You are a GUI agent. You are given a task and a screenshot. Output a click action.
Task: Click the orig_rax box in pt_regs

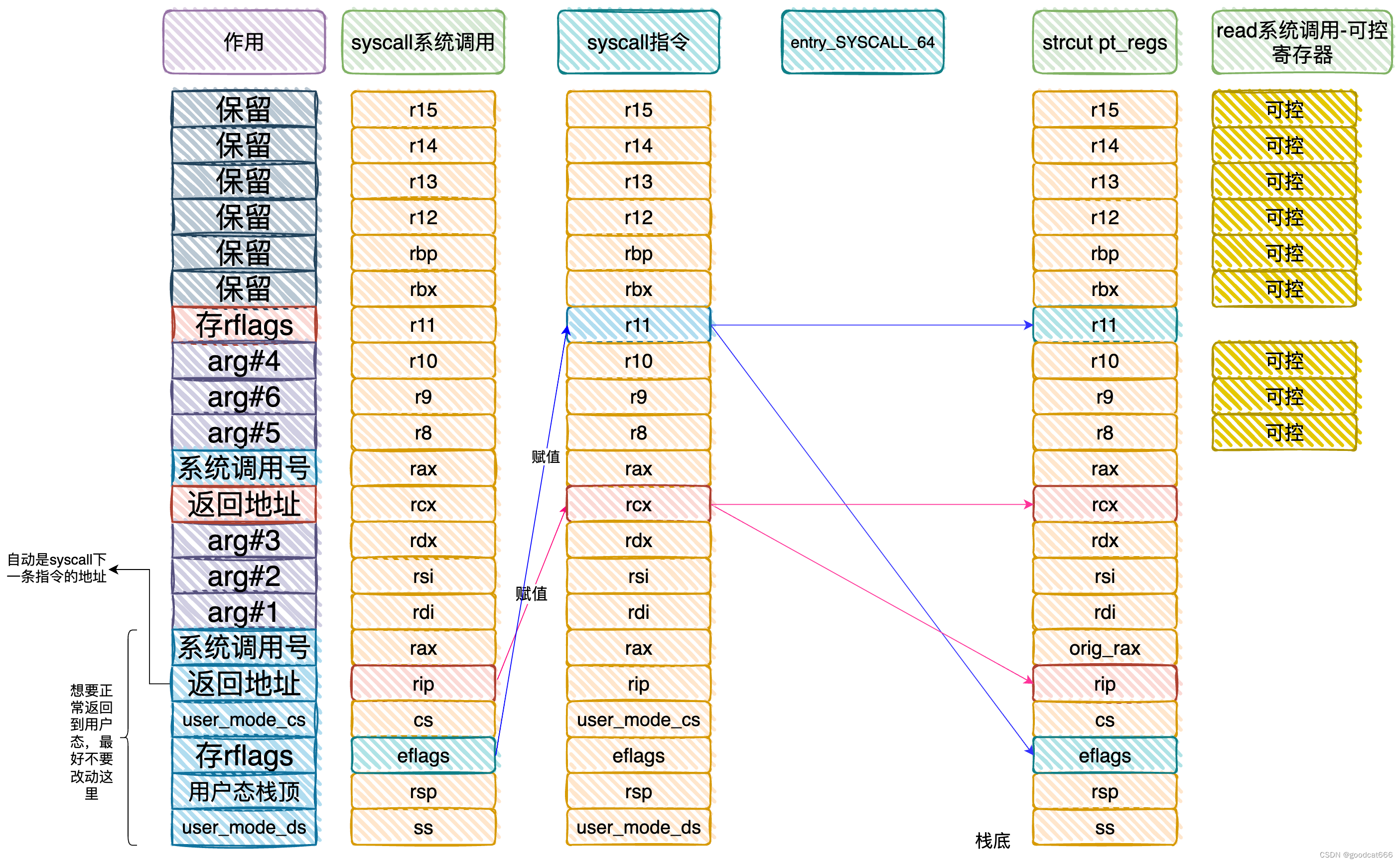(x=1105, y=648)
